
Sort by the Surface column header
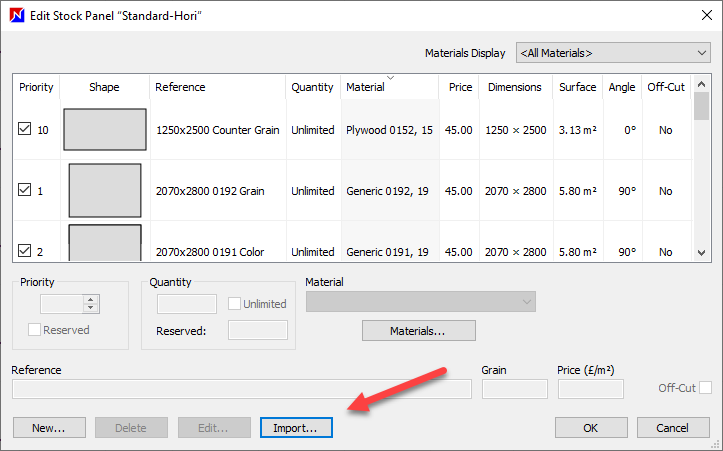(x=577, y=87)
